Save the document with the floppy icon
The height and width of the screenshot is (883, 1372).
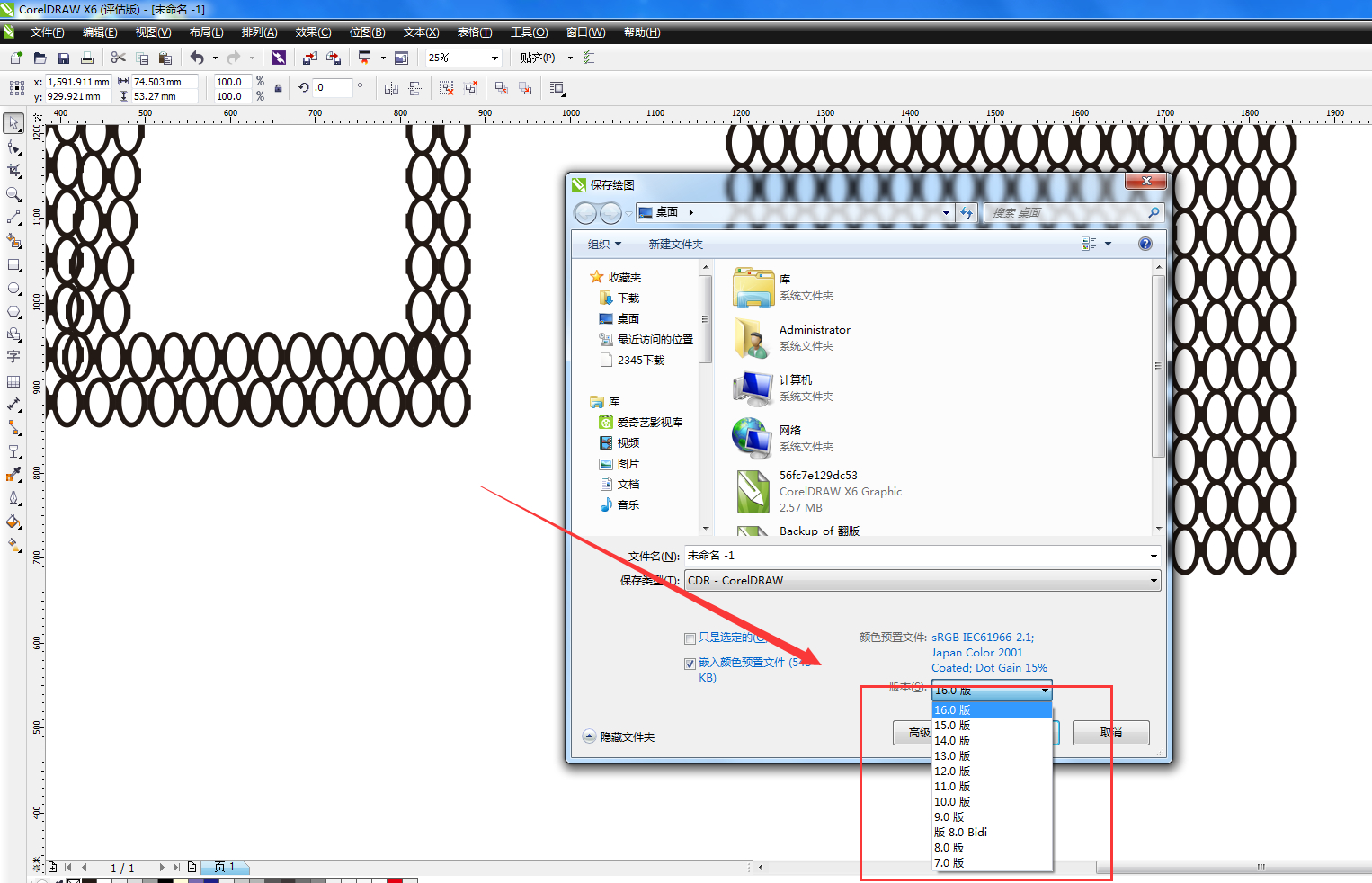pyautogui.click(x=64, y=58)
